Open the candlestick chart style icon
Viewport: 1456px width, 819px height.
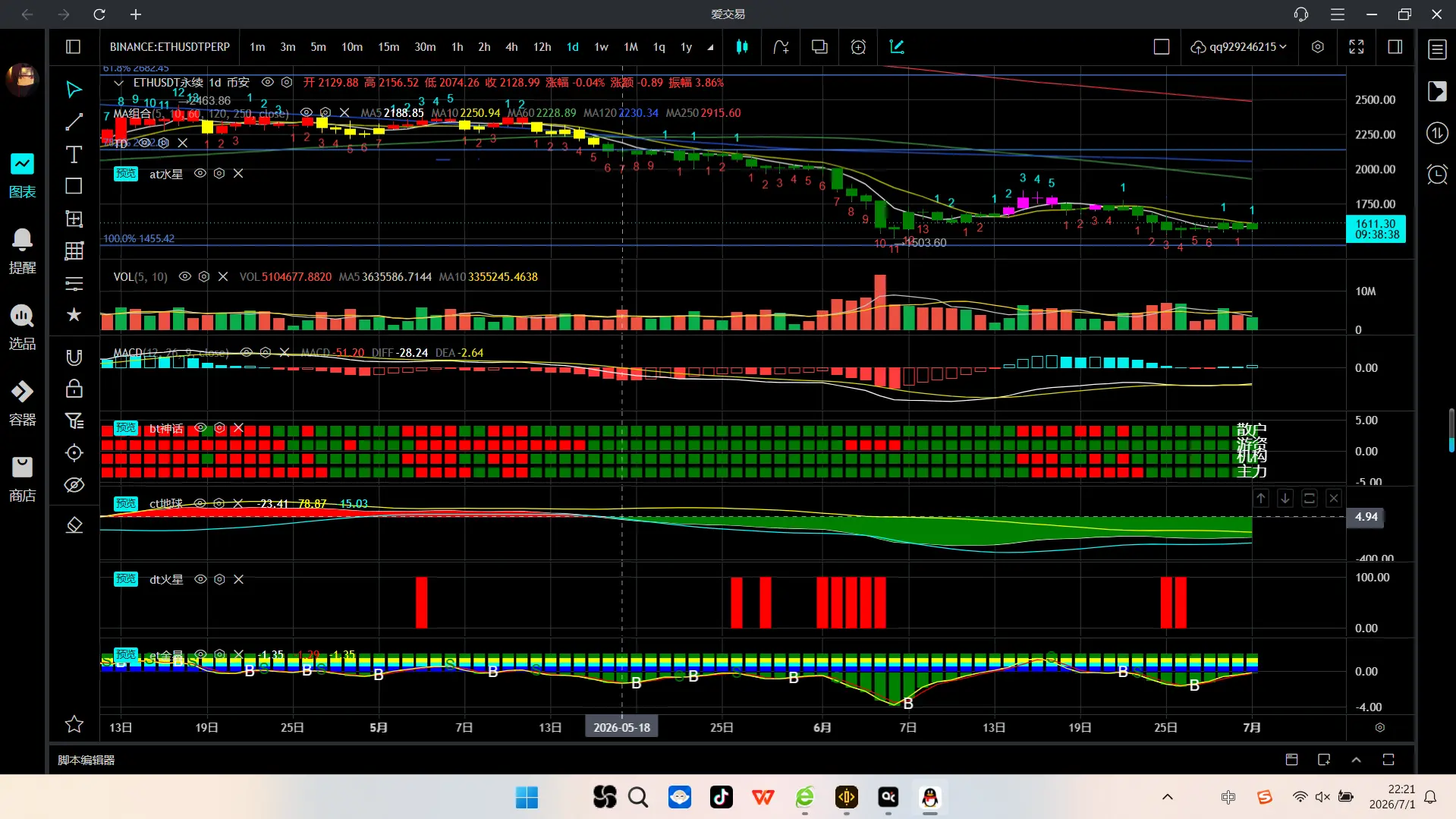coord(742,47)
